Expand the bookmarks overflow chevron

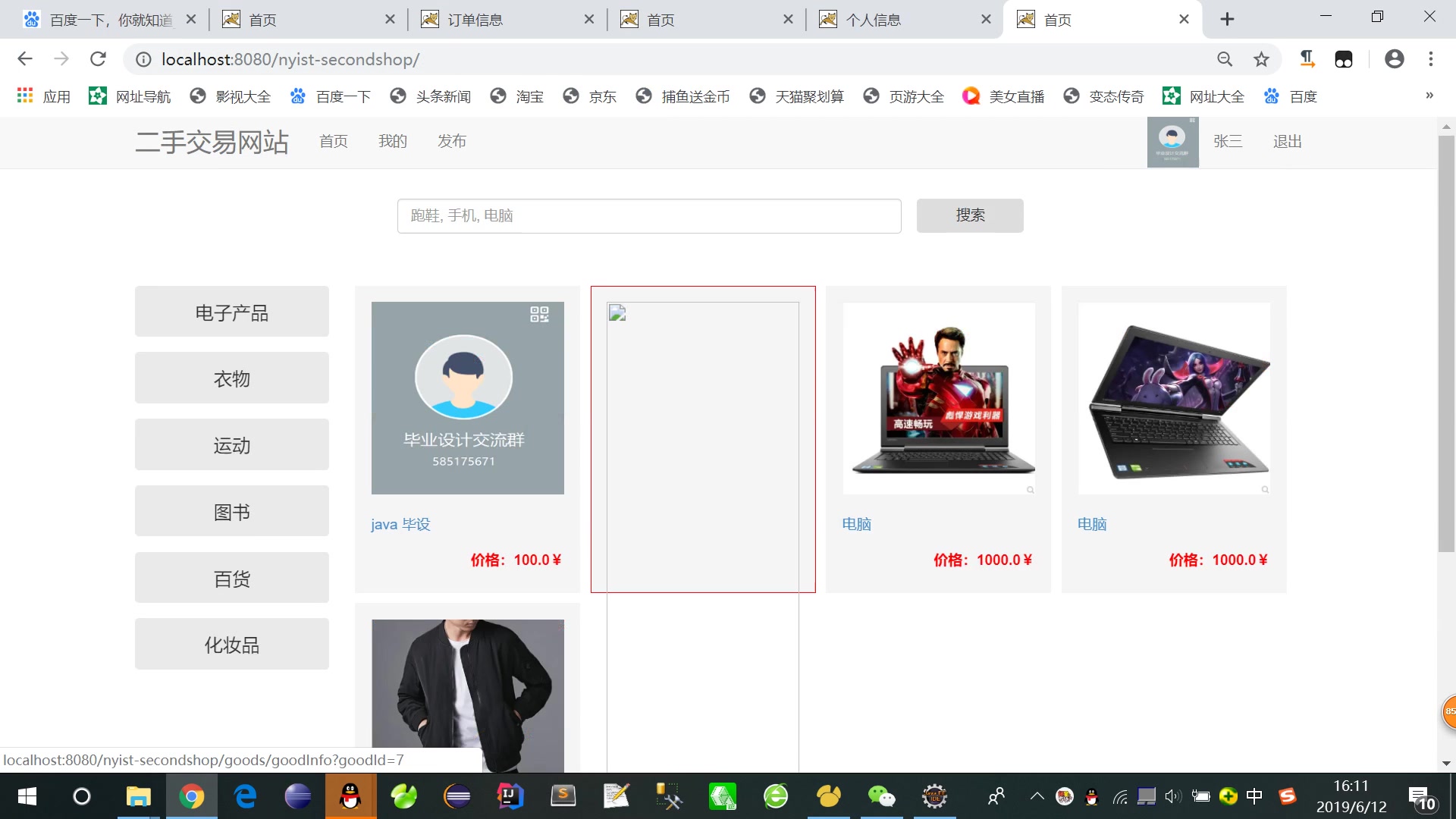[x=1429, y=96]
